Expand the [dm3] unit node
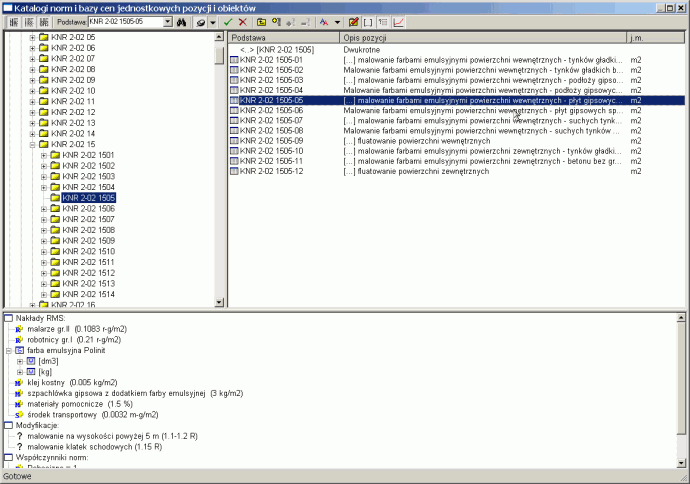The image size is (690, 484). click(x=20, y=360)
